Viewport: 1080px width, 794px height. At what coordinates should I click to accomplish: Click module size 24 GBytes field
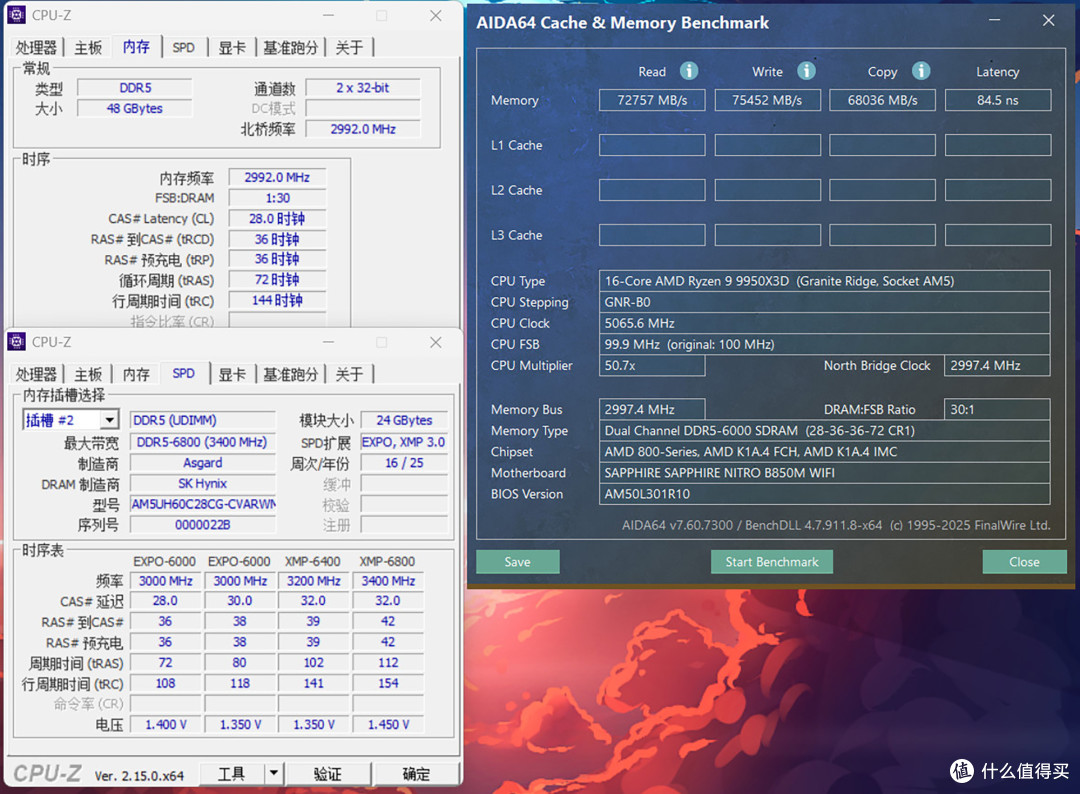point(404,420)
